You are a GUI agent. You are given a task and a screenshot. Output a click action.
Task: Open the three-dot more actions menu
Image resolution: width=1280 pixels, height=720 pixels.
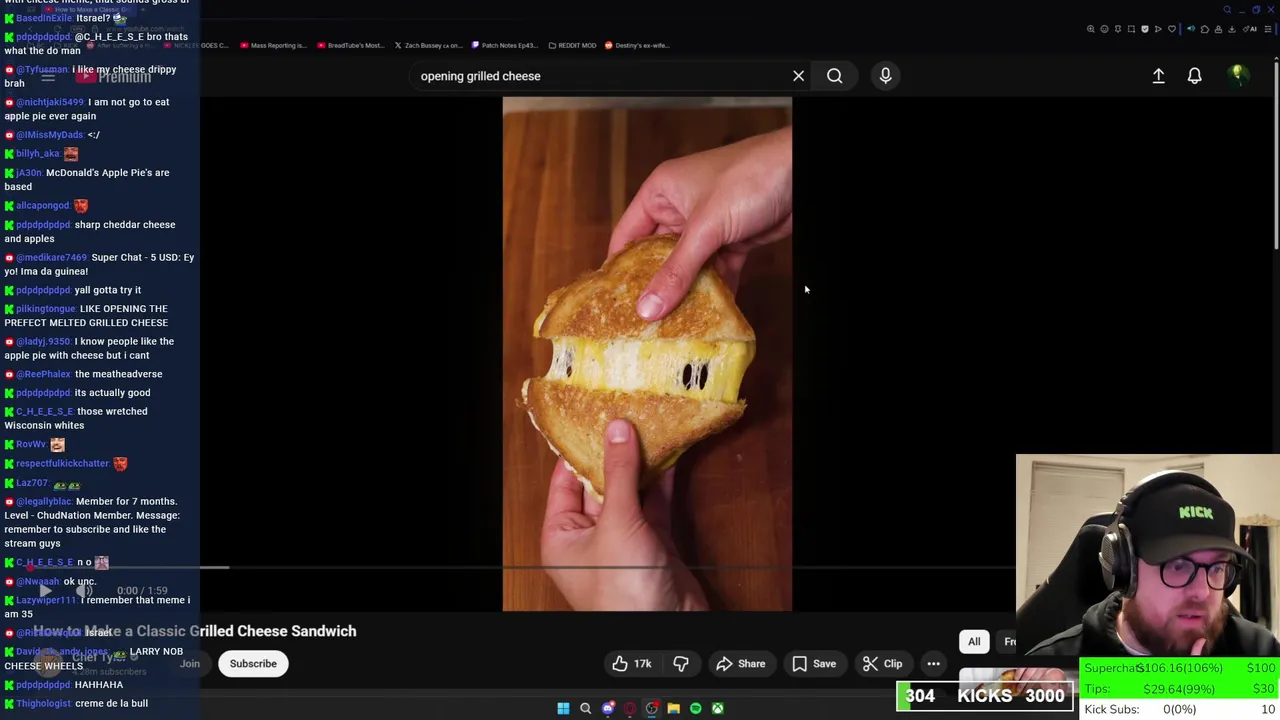(933, 664)
